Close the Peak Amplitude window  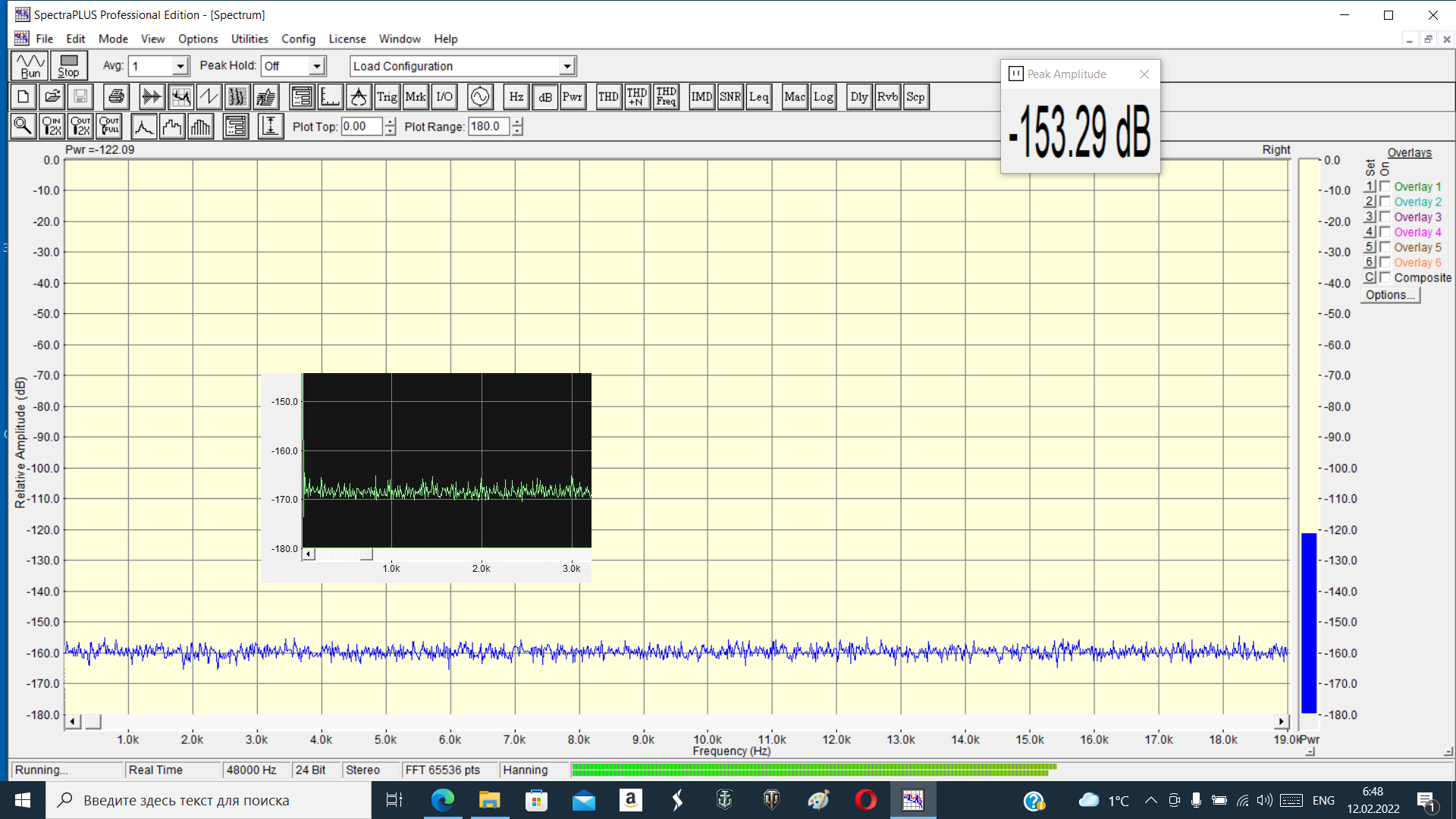[1144, 74]
